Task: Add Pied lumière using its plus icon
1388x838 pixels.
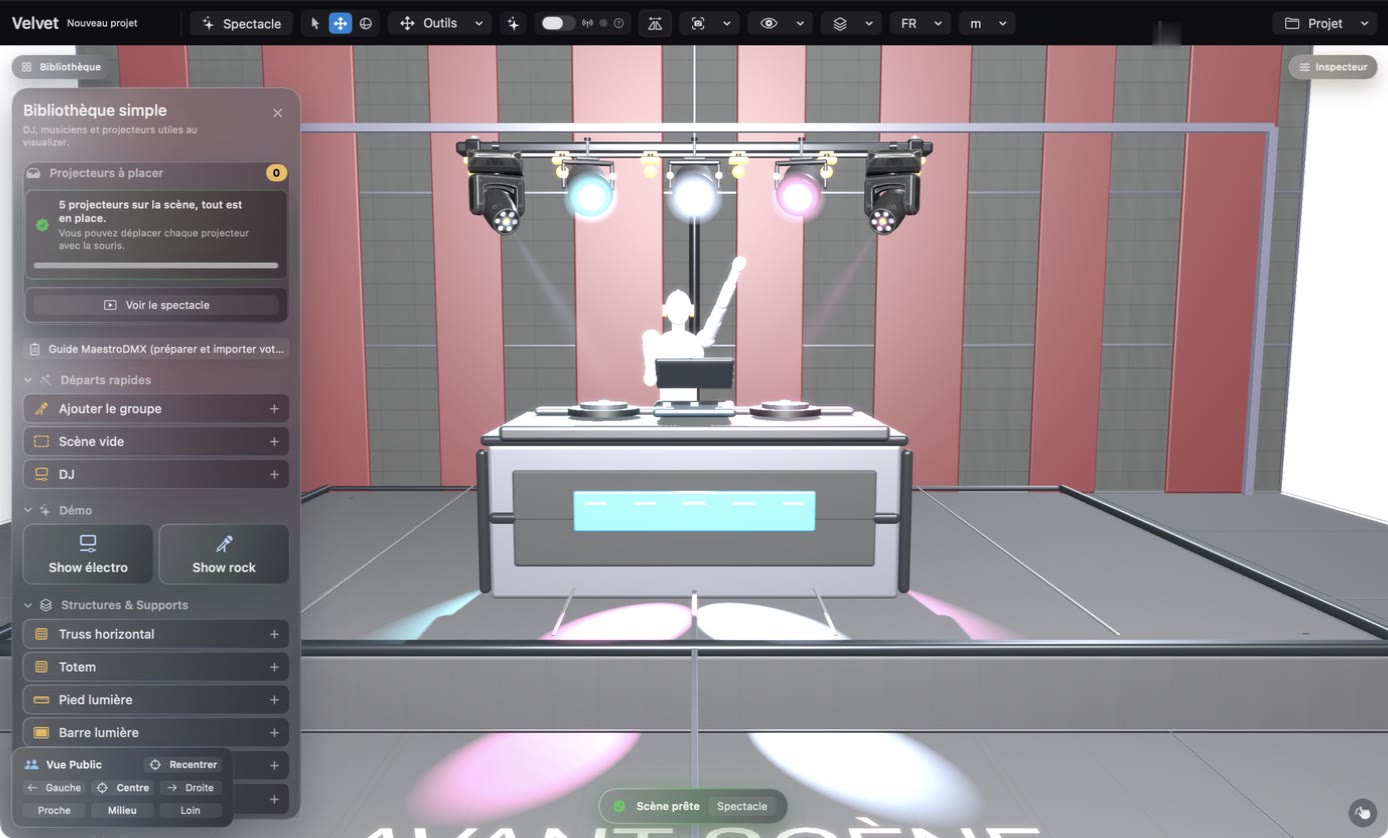Action: [x=274, y=700]
